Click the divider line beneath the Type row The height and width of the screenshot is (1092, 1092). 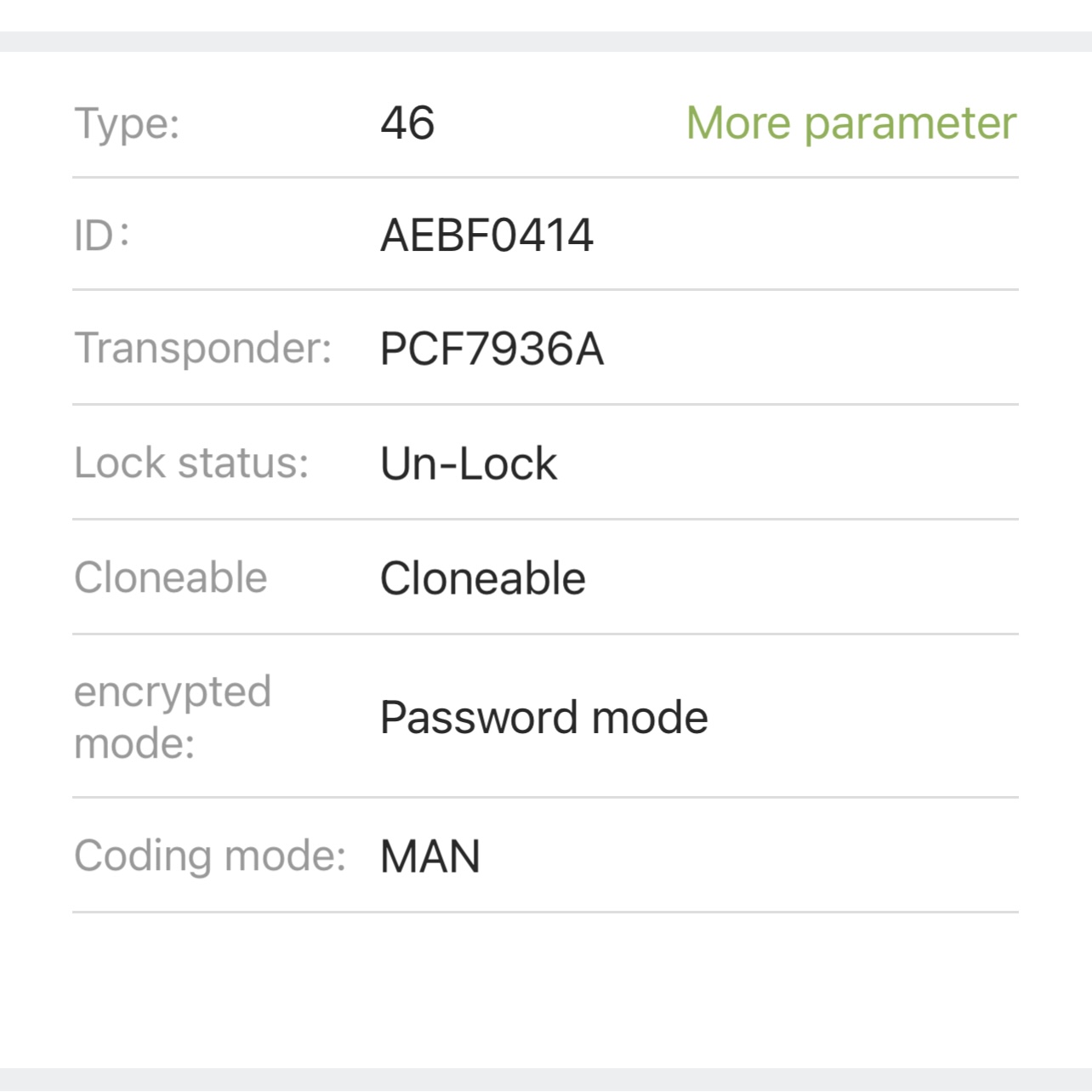pyautogui.click(x=546, y=178)
